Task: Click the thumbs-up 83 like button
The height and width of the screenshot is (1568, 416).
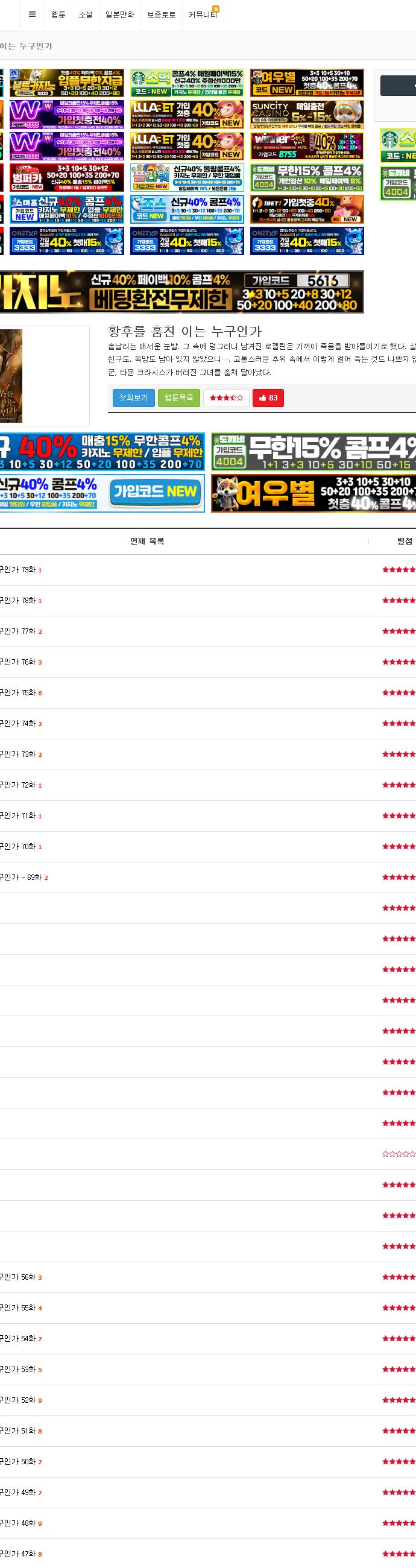Action: coord(268,398)
